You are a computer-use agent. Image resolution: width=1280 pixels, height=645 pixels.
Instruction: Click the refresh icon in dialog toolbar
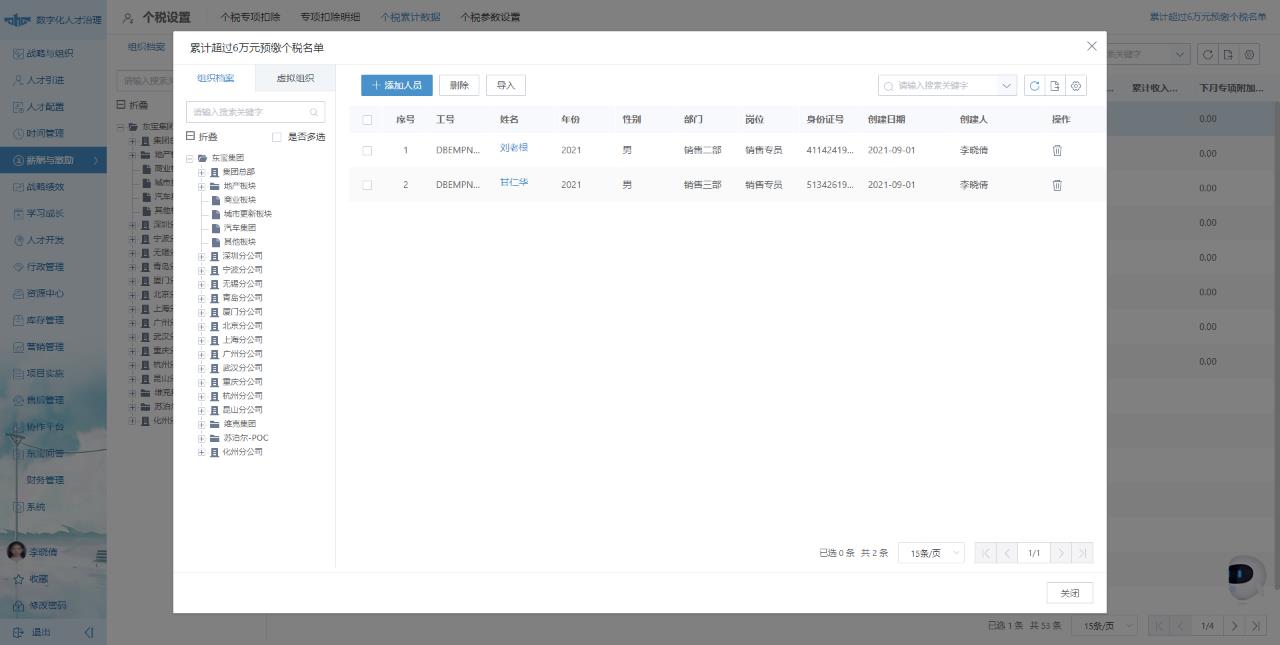click(1034, 86)
